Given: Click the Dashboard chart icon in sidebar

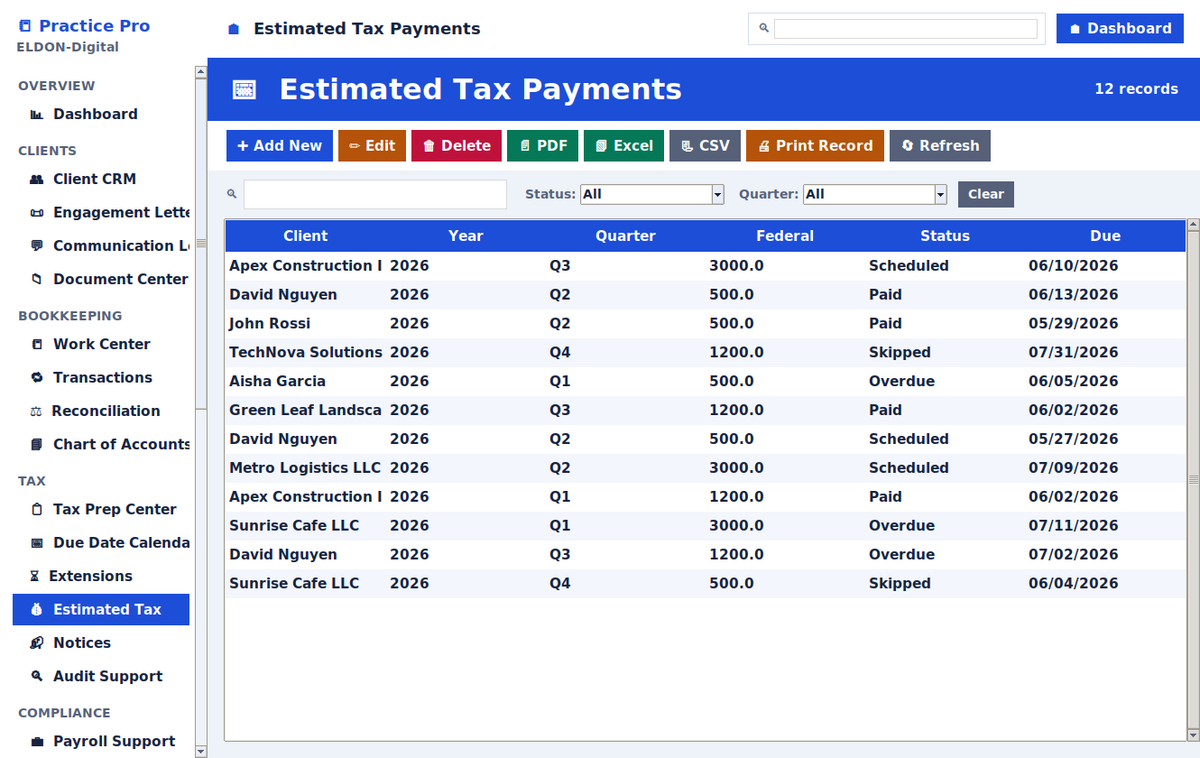Looking at the screenshot, I should (37, 115).
